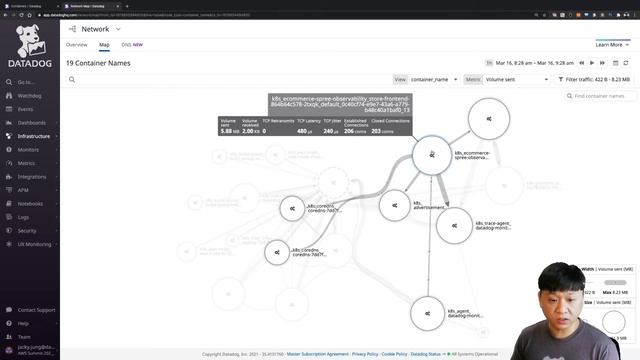640x360 pixels.
Task: Click the fast-forward time range button
Action: click(x=602, y=63)
